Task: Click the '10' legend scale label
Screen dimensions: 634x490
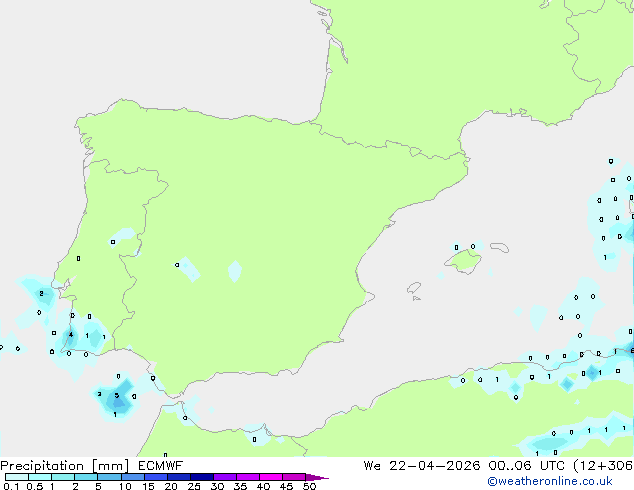Action: pos(125,486)
